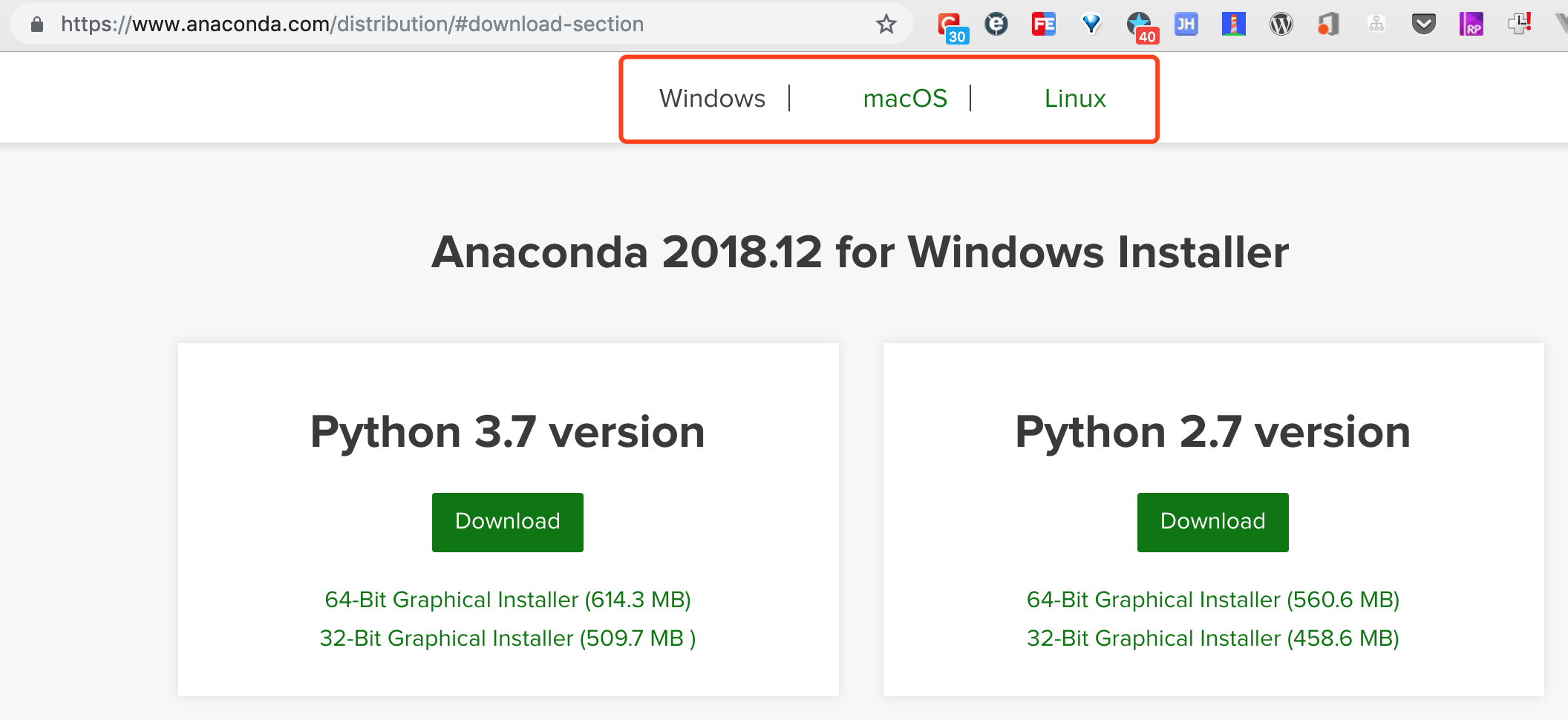1568x720 pixels.
Task: Click the secure lock icon in address bar
Action: (37, 24)
